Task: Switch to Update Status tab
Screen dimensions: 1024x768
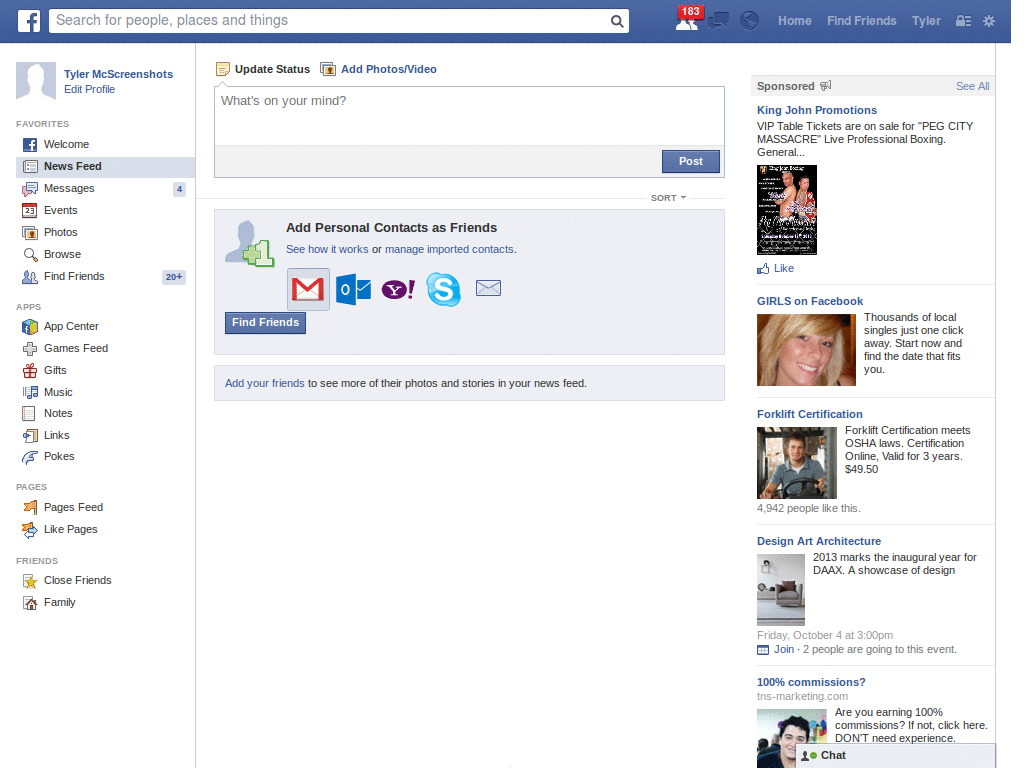Action: coord(263,69)
